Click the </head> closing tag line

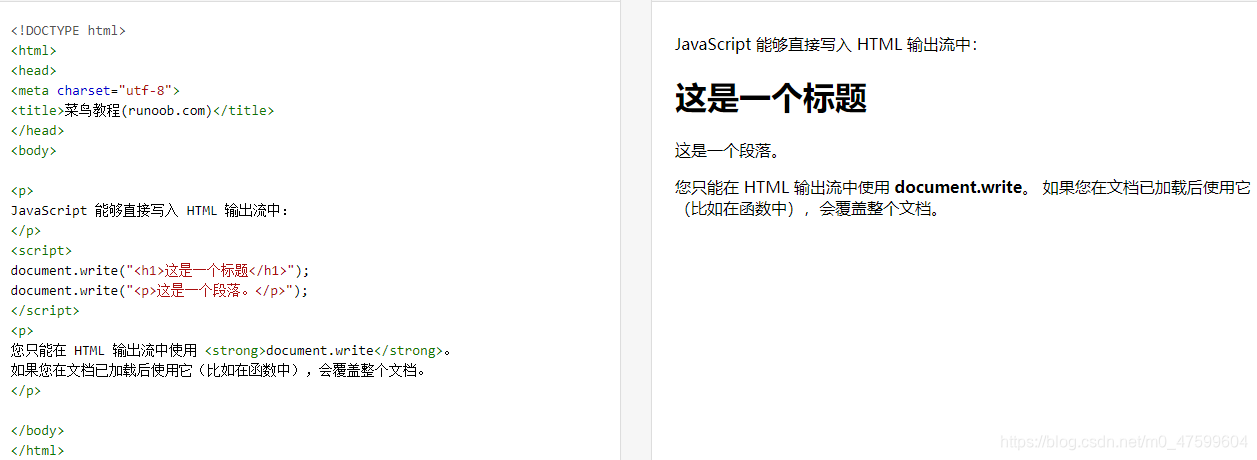(37, 130)
